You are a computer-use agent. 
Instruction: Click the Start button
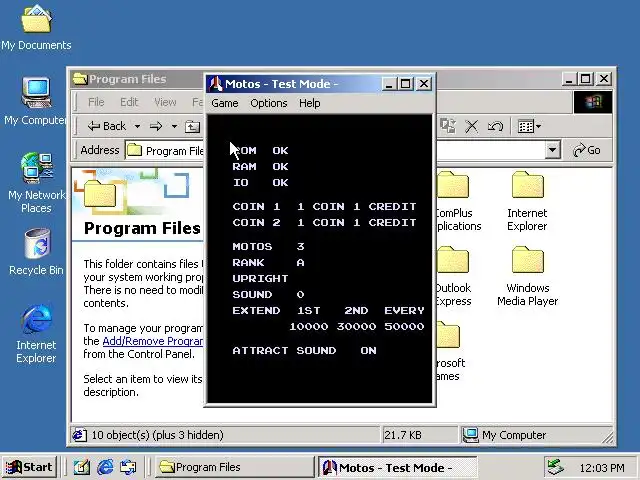(29, 467)
